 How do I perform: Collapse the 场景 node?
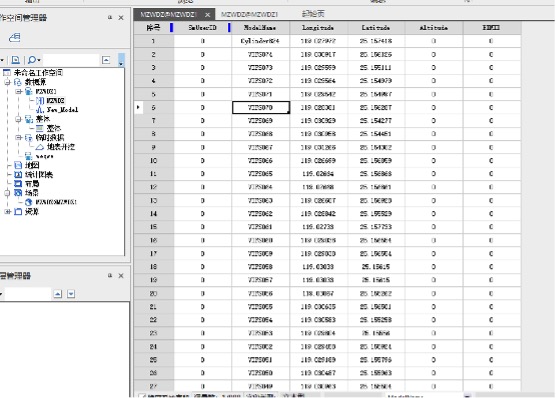[x=7, y=193]
